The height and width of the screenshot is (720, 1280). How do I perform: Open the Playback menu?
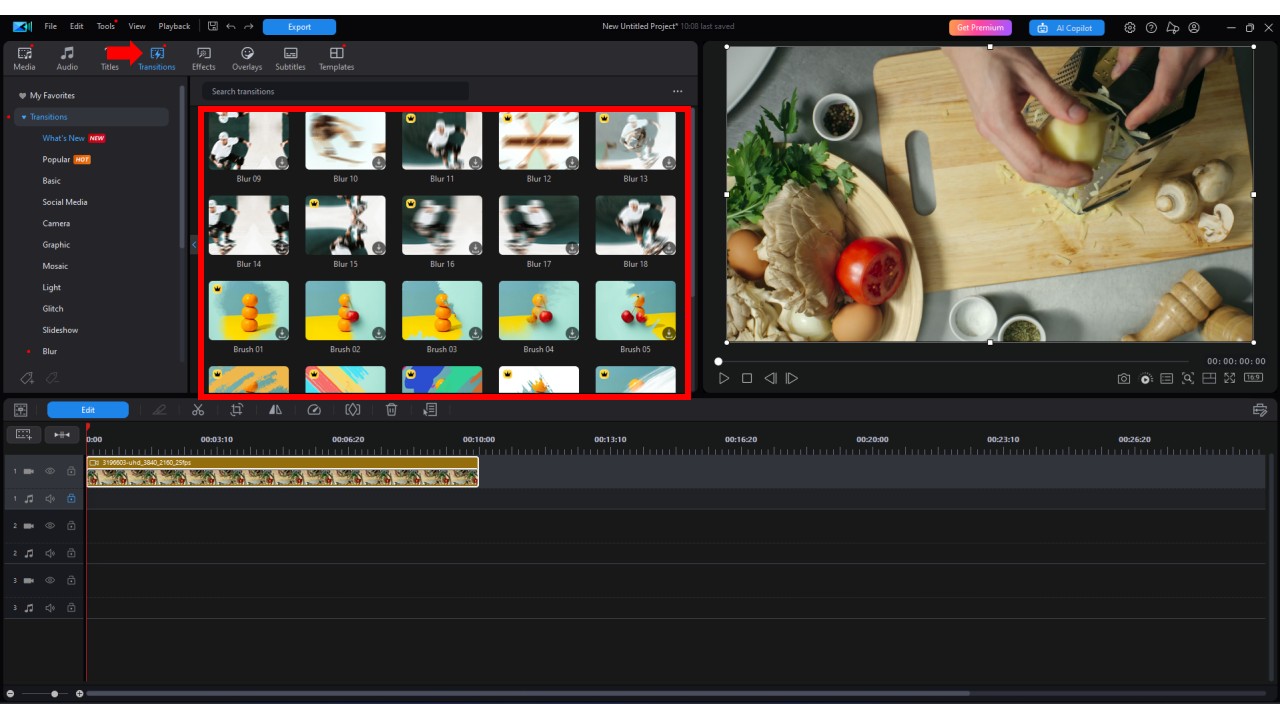174,27
